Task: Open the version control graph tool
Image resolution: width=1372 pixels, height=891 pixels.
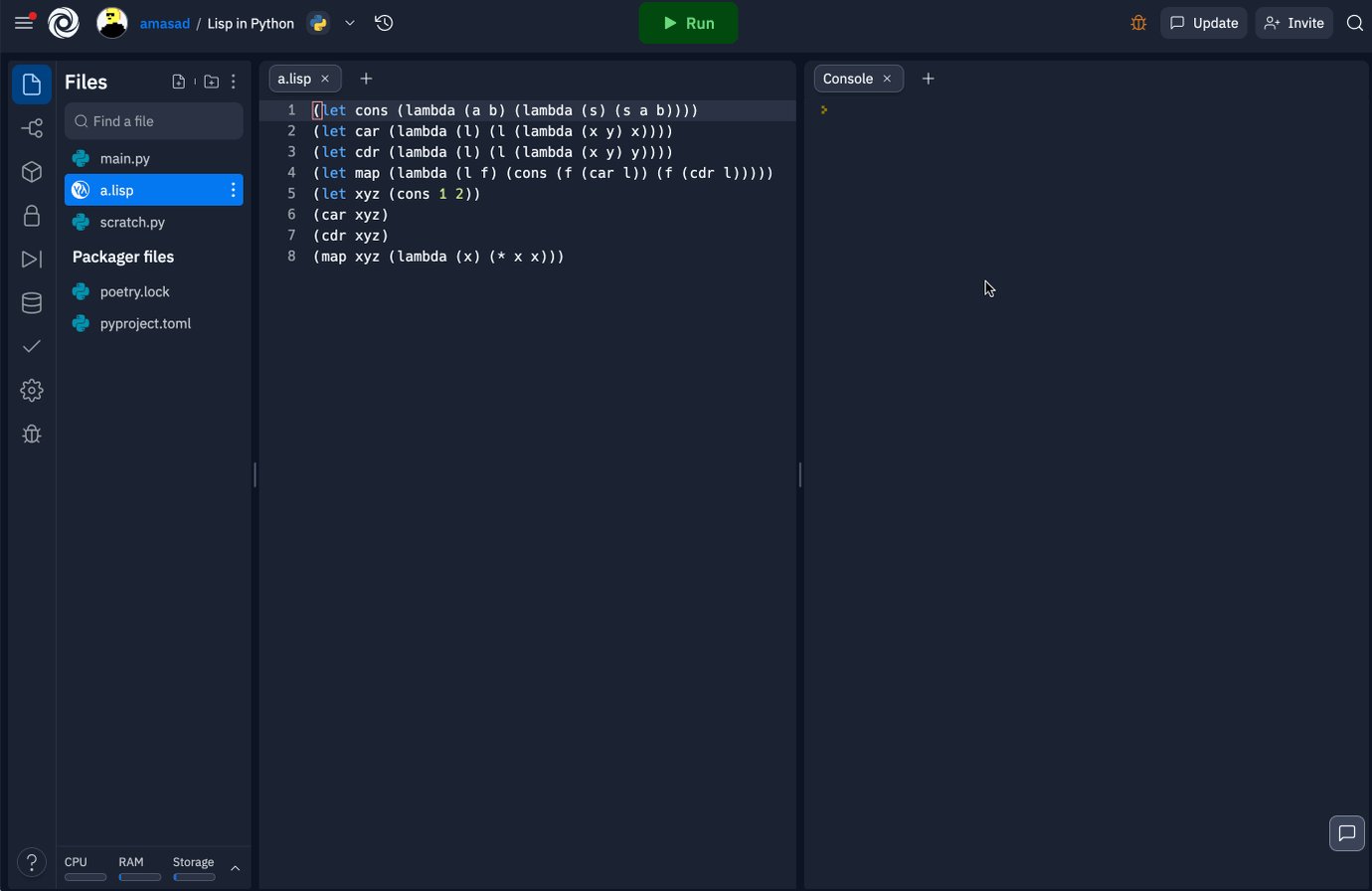Action: pyautogui.click(x=31, y=128)
